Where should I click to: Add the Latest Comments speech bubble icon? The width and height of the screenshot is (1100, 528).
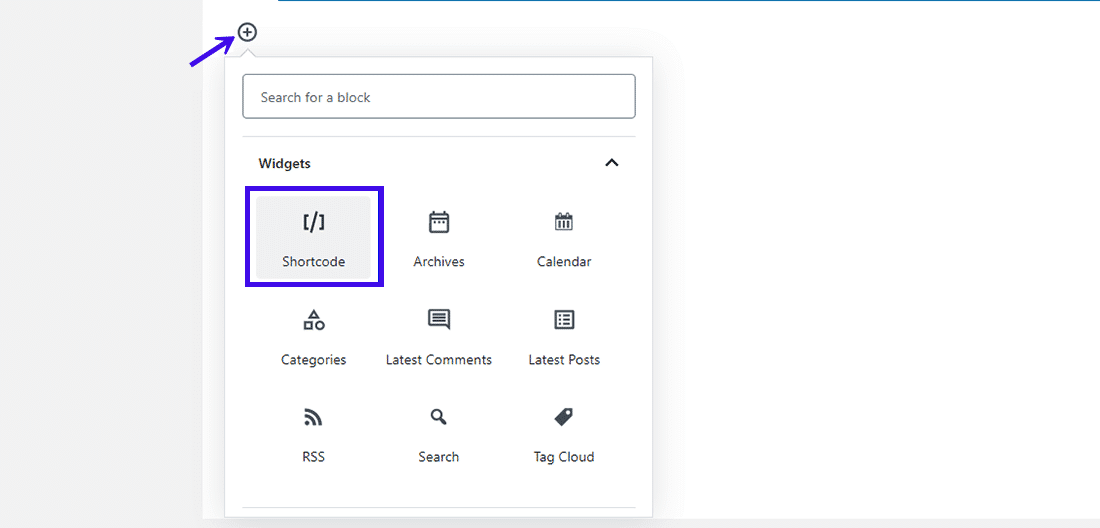(x=439, y=320)
